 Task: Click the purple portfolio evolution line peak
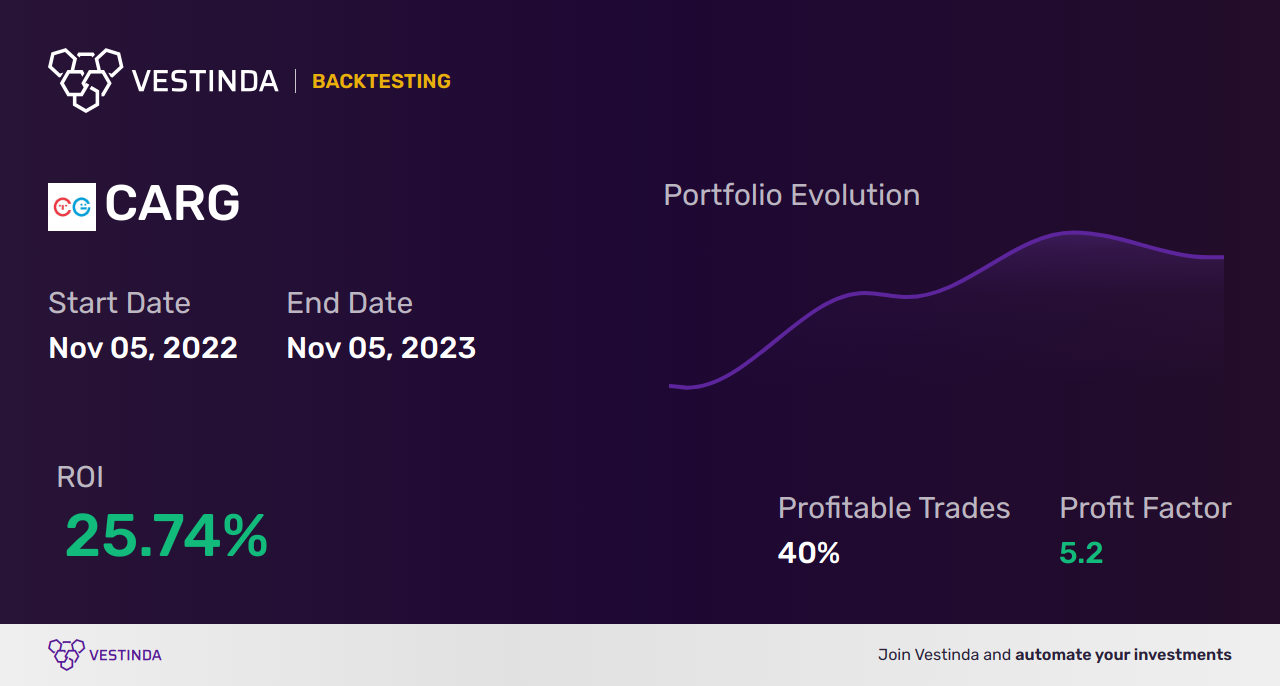coord(1075,233)
